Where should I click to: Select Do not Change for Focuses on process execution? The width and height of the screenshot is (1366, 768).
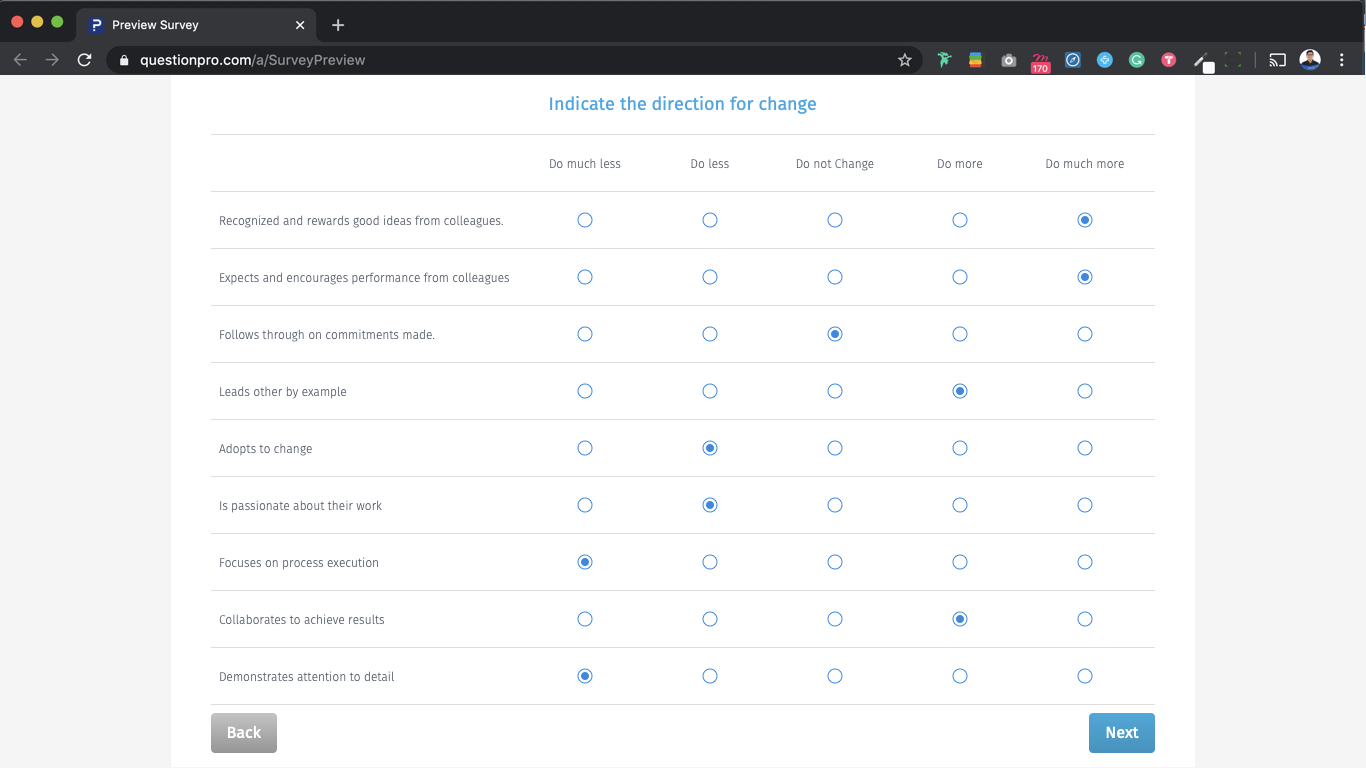tap(835, 562)
